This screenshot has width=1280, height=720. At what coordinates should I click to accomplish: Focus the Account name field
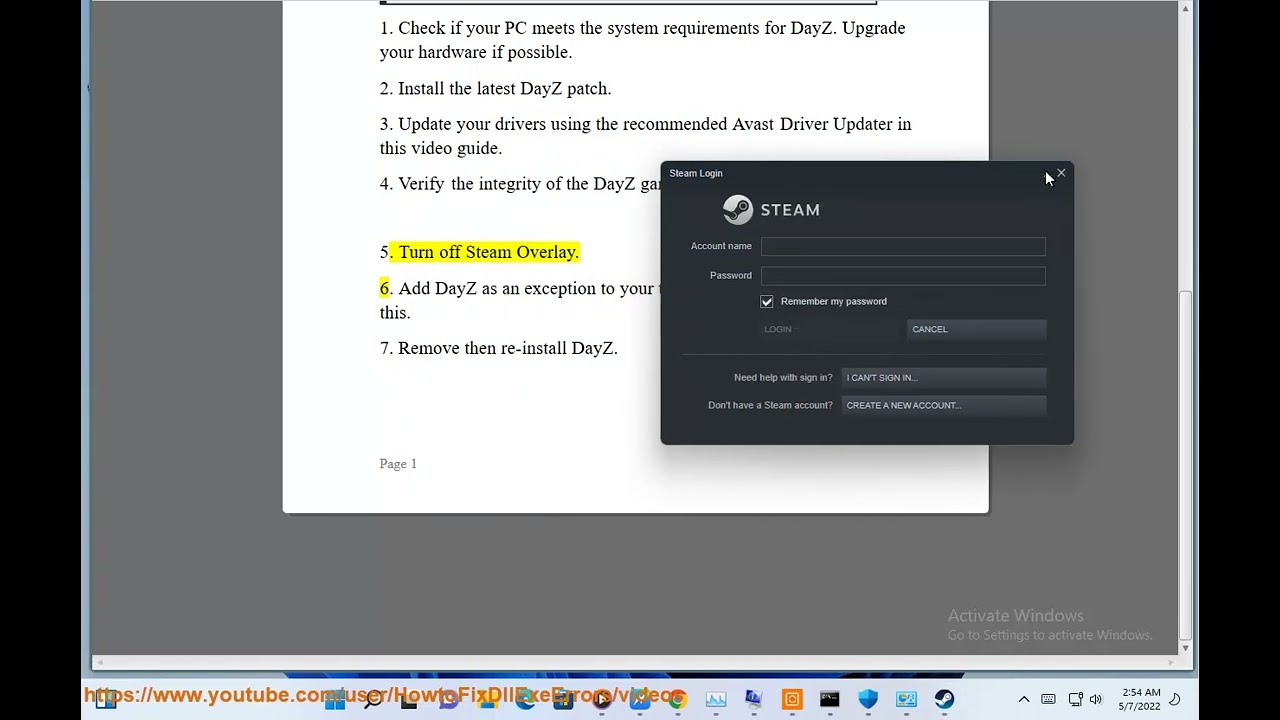pos(903,246)
